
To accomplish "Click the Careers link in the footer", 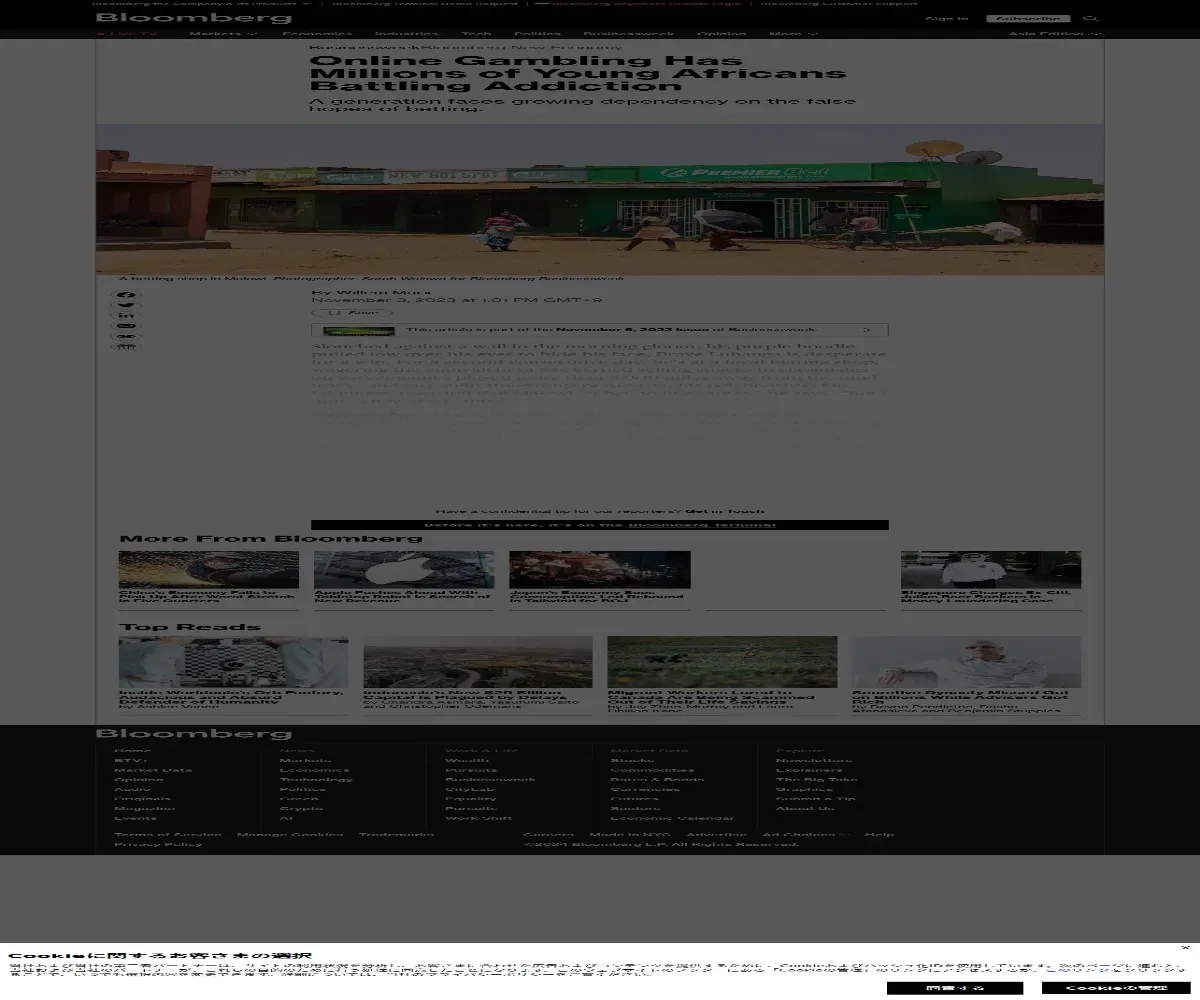I will pyautogui.click(x=548, y=835).
